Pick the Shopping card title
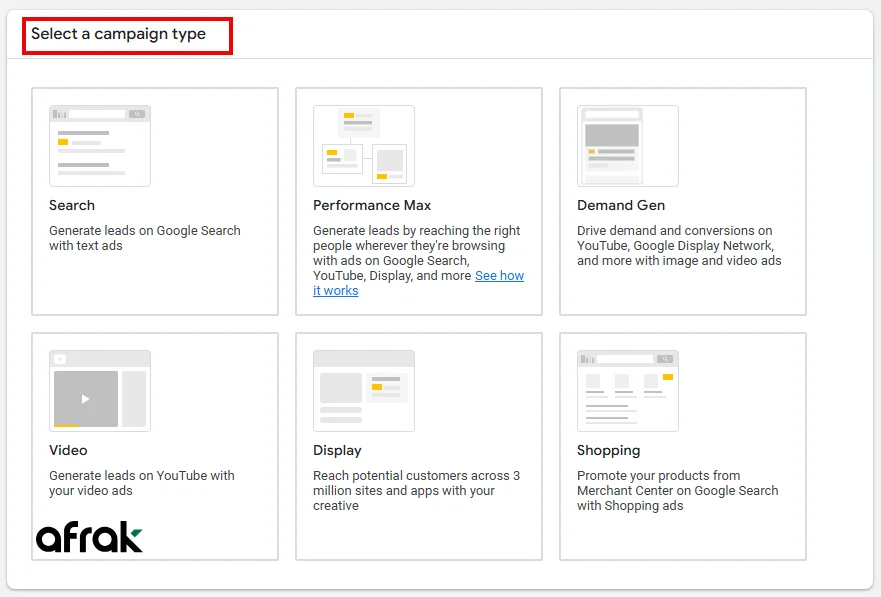Image resolution: width=881 pixels, height=597 pixels. coord(608,450)
